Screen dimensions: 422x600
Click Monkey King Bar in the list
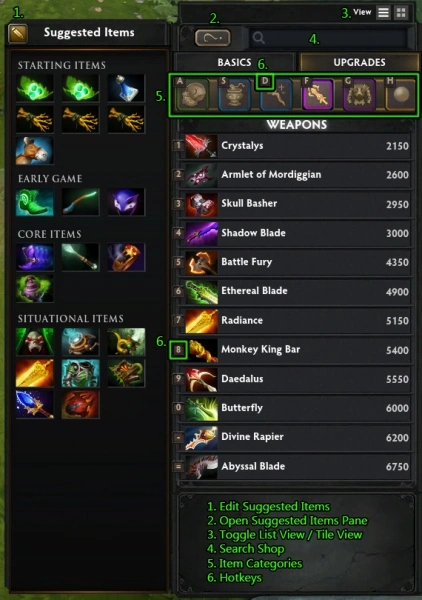pos(297,350)
